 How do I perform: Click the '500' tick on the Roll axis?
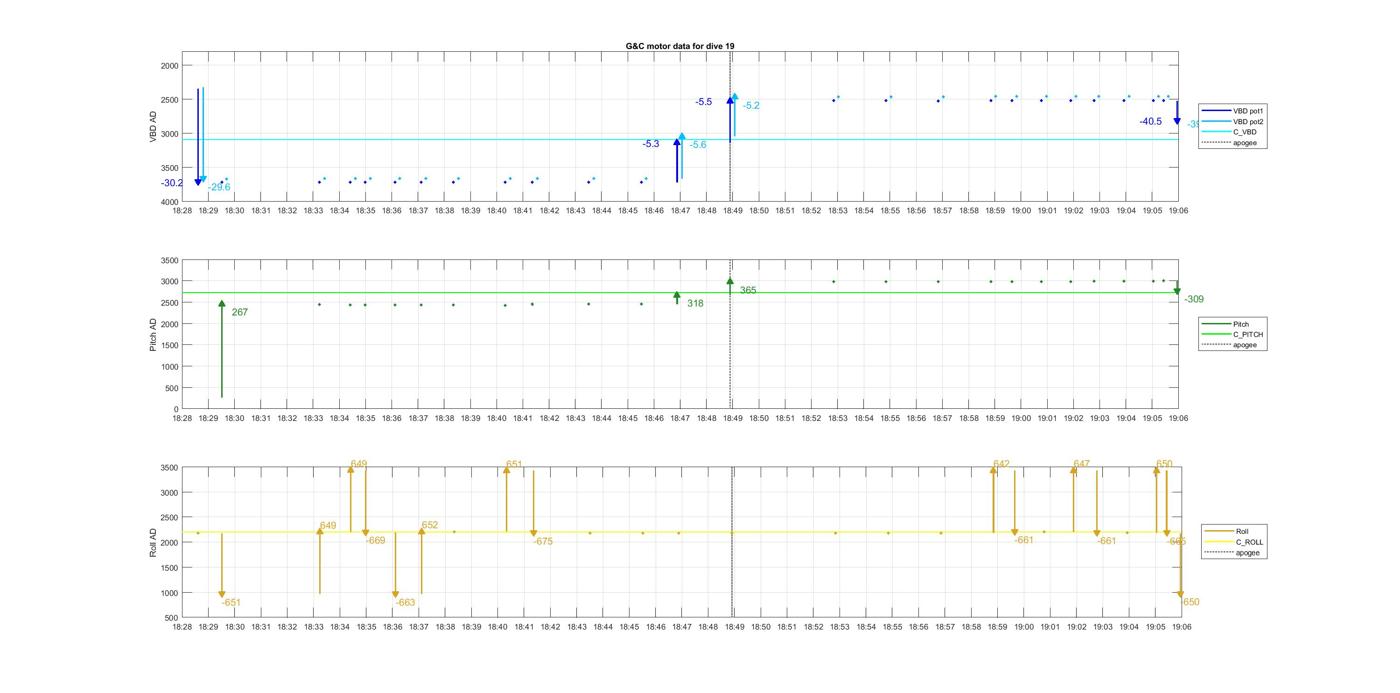[171, 618]
